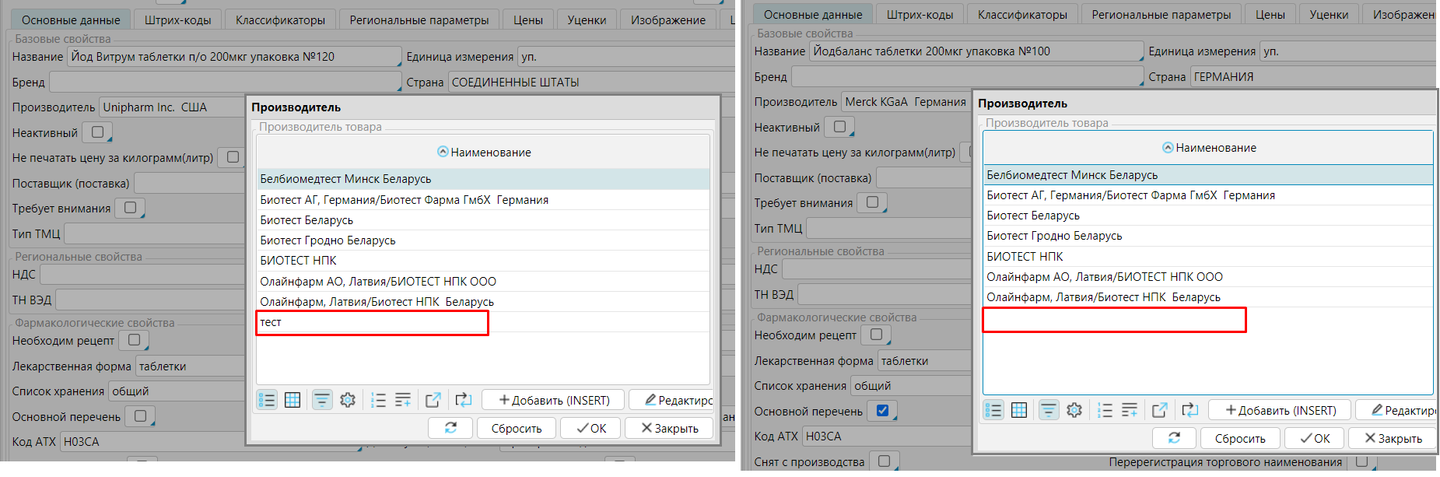This screenshot has width=1440, height=477.
Task: Collapse Наименование column header in Йод Витрум dialog
Action: (x=443, y=152)
